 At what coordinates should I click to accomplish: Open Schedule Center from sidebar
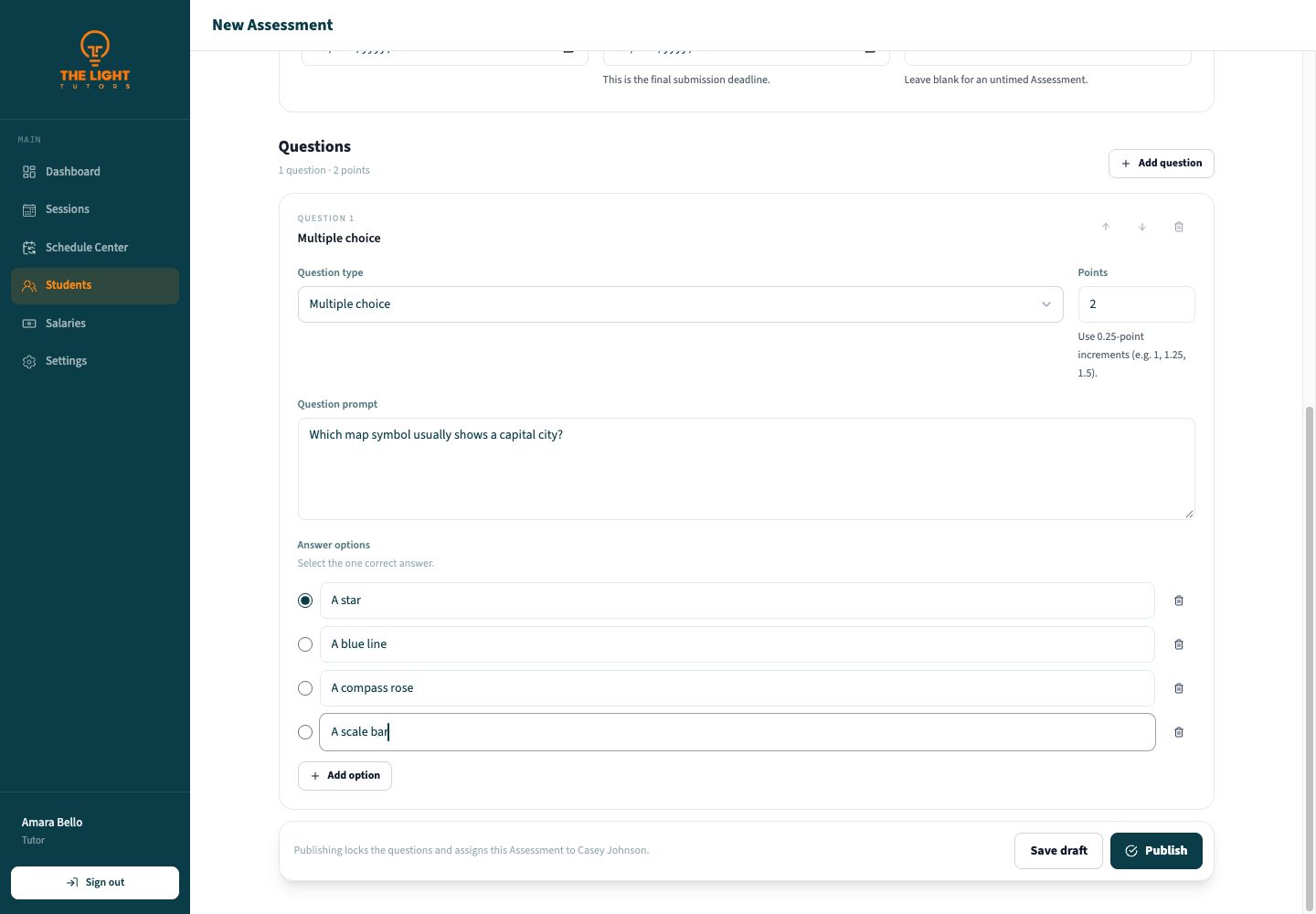(95, 248)
